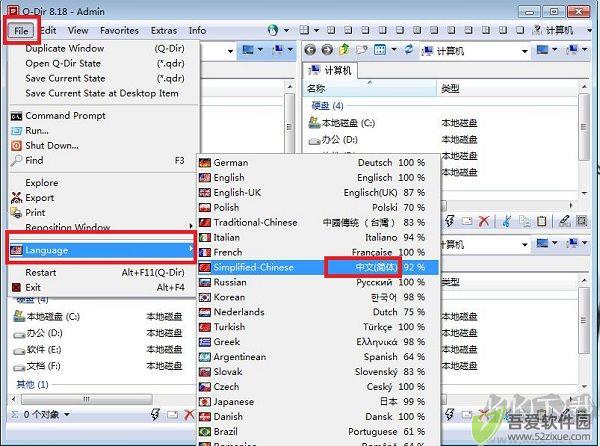Screen dimensions: 600x446
Task: Click the green up-folder icon
Action: point(344,49)
